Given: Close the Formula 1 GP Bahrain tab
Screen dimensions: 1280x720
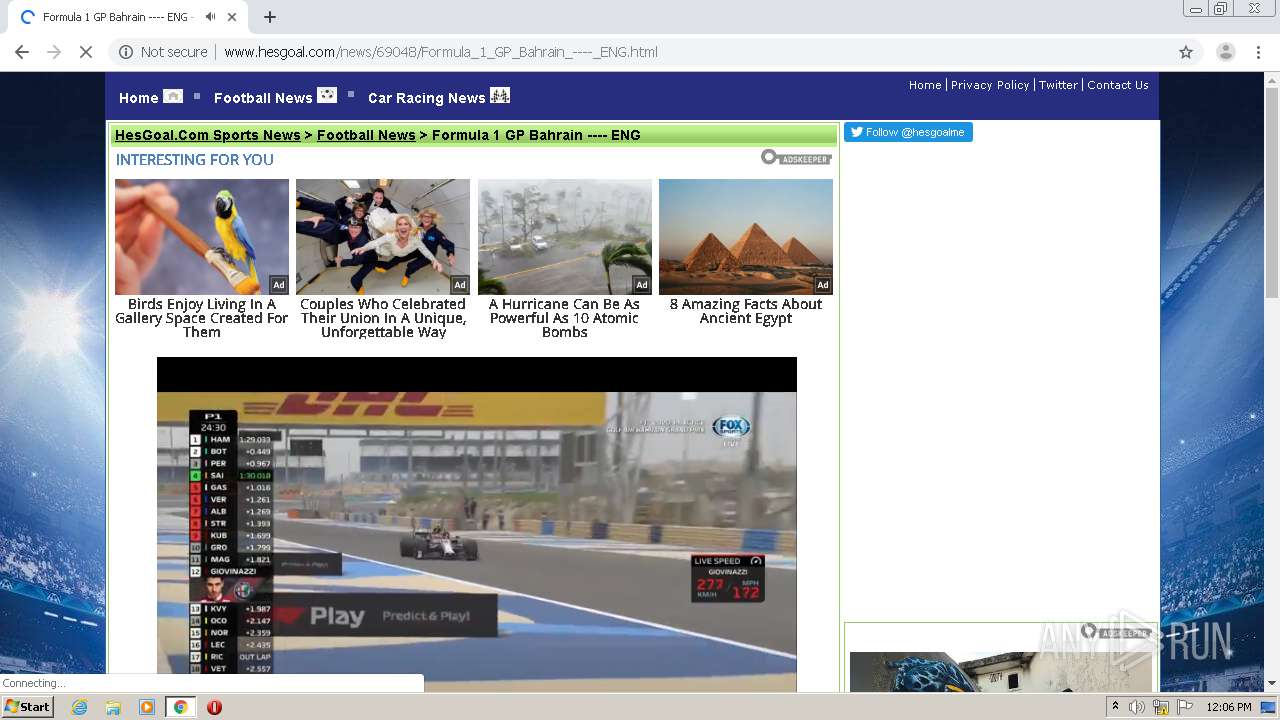Looking at the screenshot, I should coord(233,17).
